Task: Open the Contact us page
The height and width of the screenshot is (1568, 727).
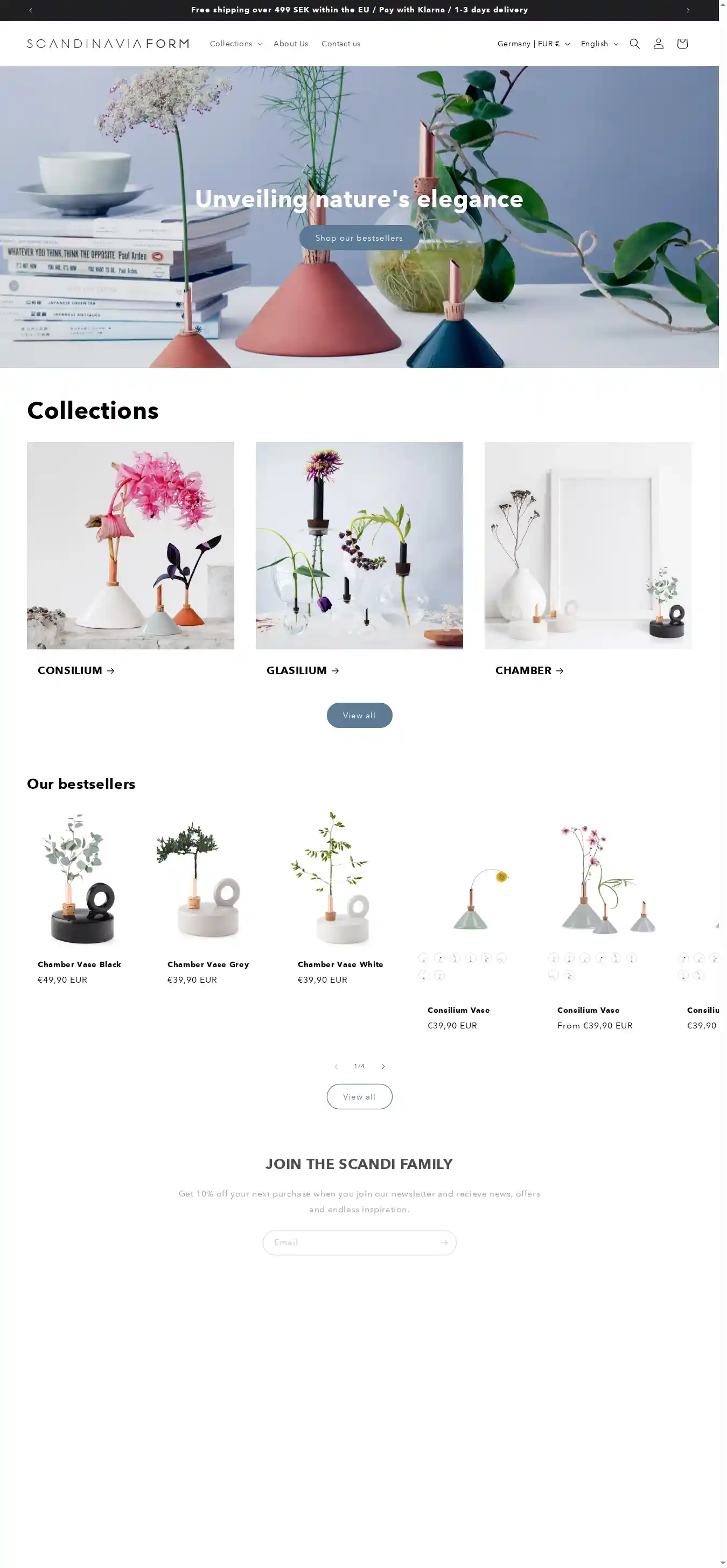Action: pyautogui.click(x=340, y=44)
